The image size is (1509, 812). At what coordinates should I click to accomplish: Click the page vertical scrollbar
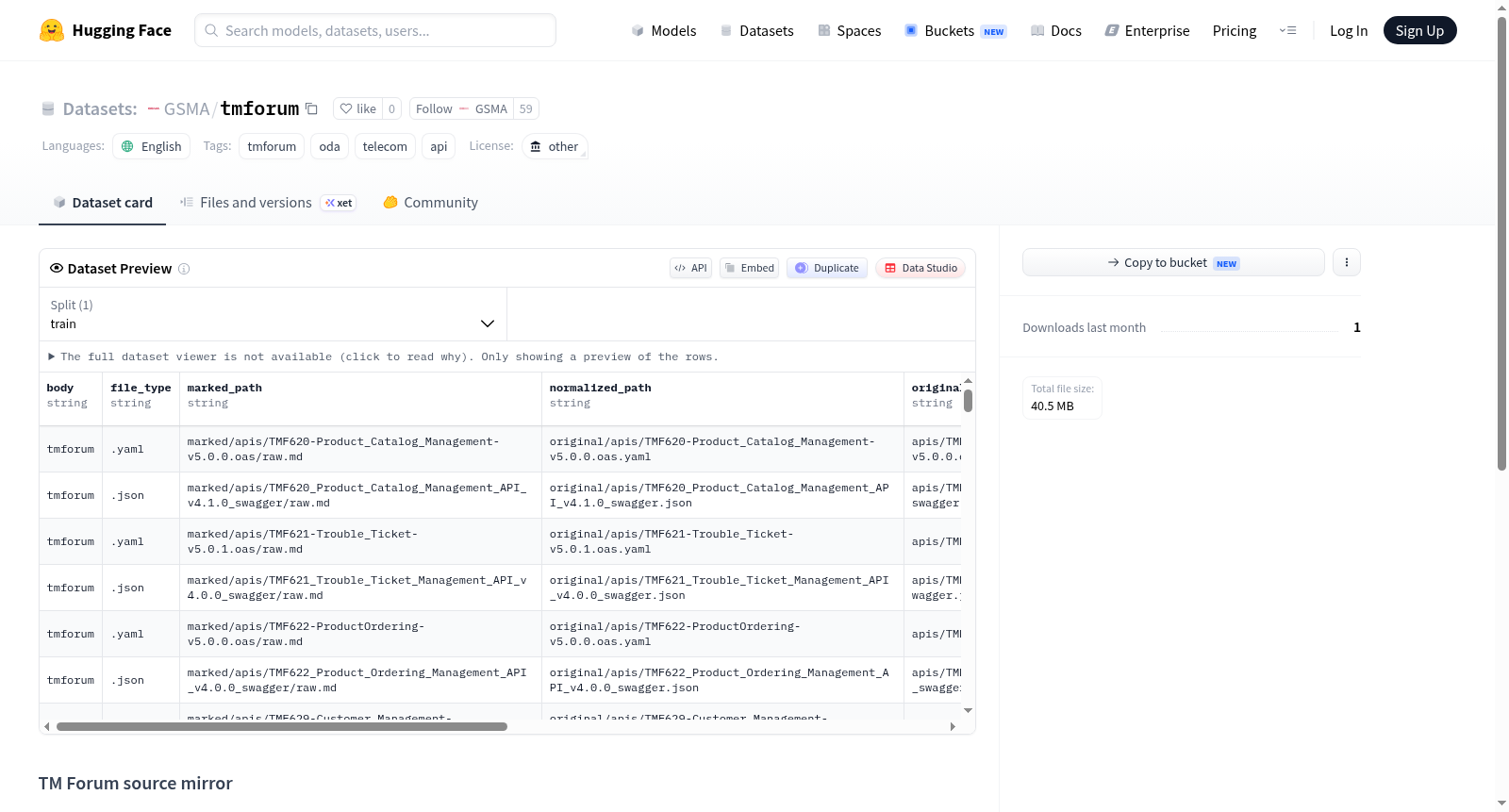pyautogui.click(x=1502, y=243)
